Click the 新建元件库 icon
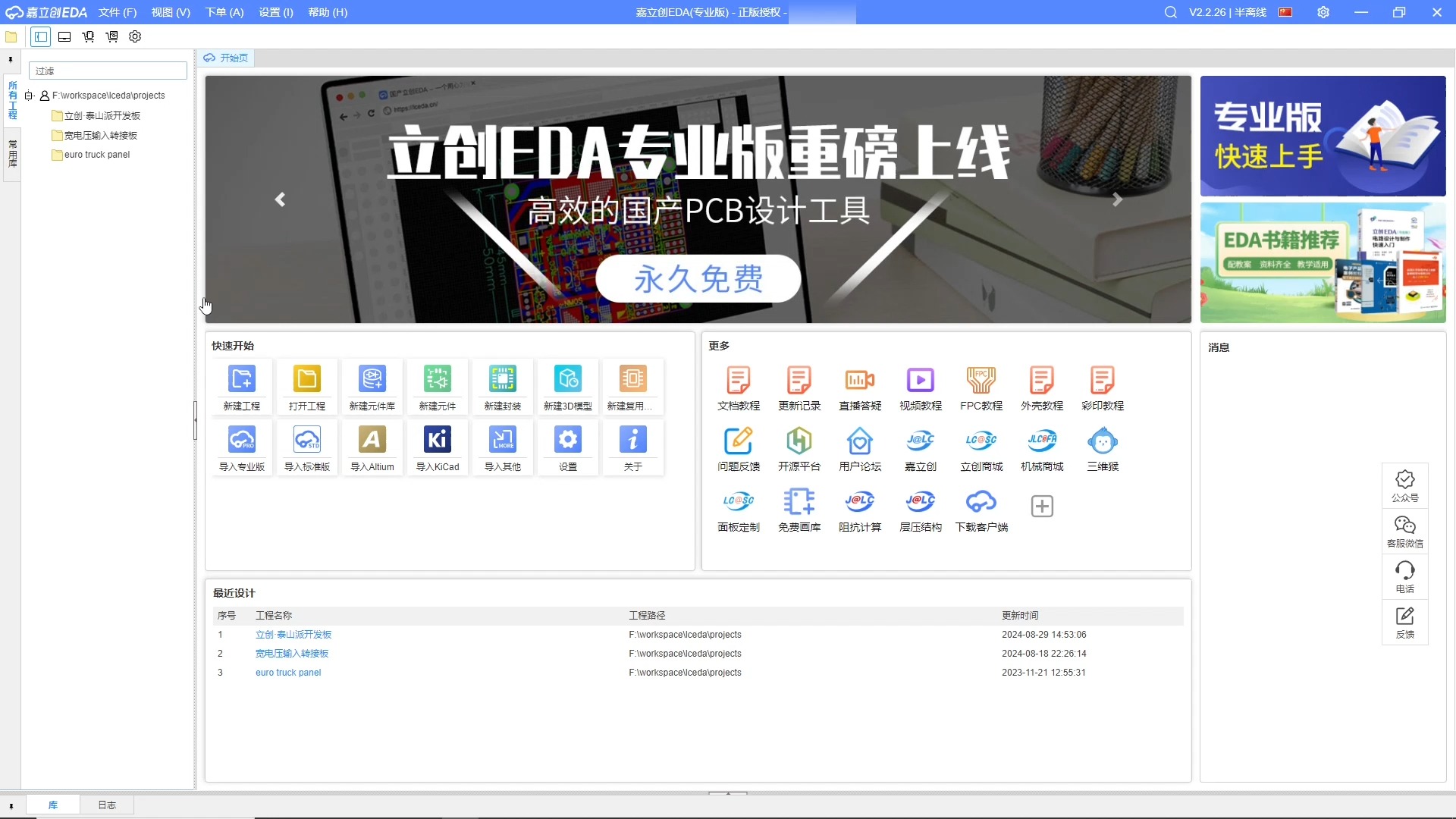This screenshot has width=1456, height=819. pyautogui.click(x=372, y=379)
